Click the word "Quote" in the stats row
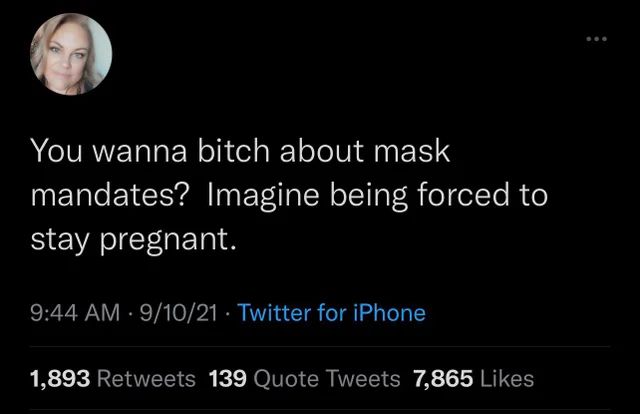 [288, 379]
